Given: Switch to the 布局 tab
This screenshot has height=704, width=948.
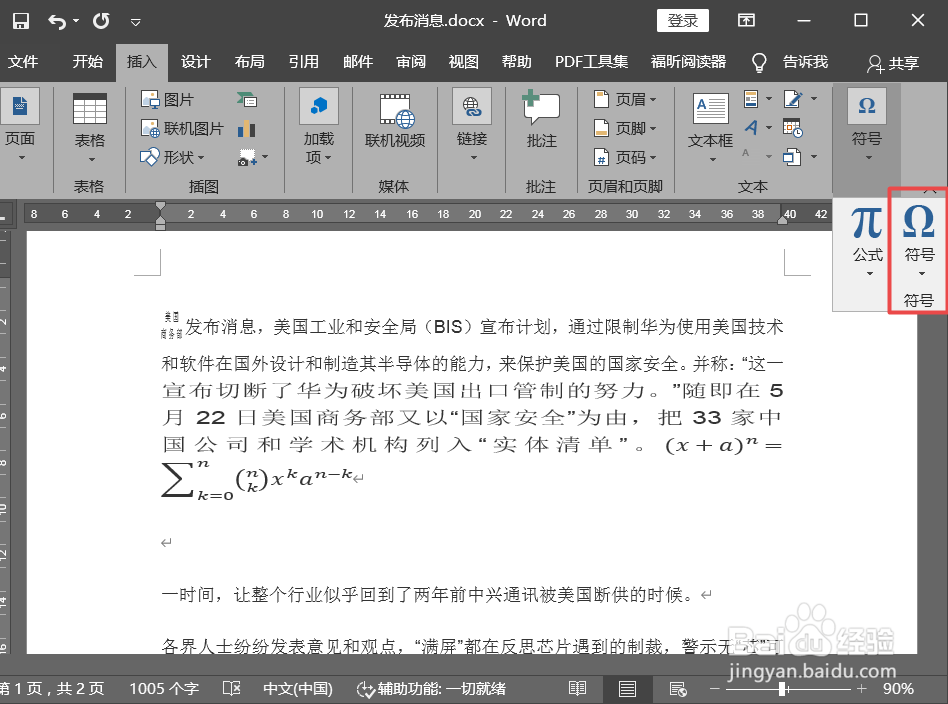Looking at the screenshot, I should pyautogui.click(x=249, y=62).
